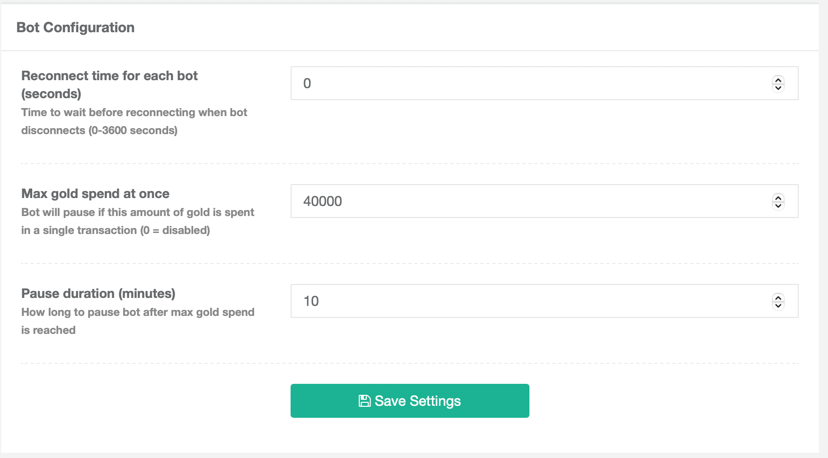This screenshot has height=458, width=828.
Task: Decrement the Reconnect time value with down arrow
Action: [x=778, y=88]
